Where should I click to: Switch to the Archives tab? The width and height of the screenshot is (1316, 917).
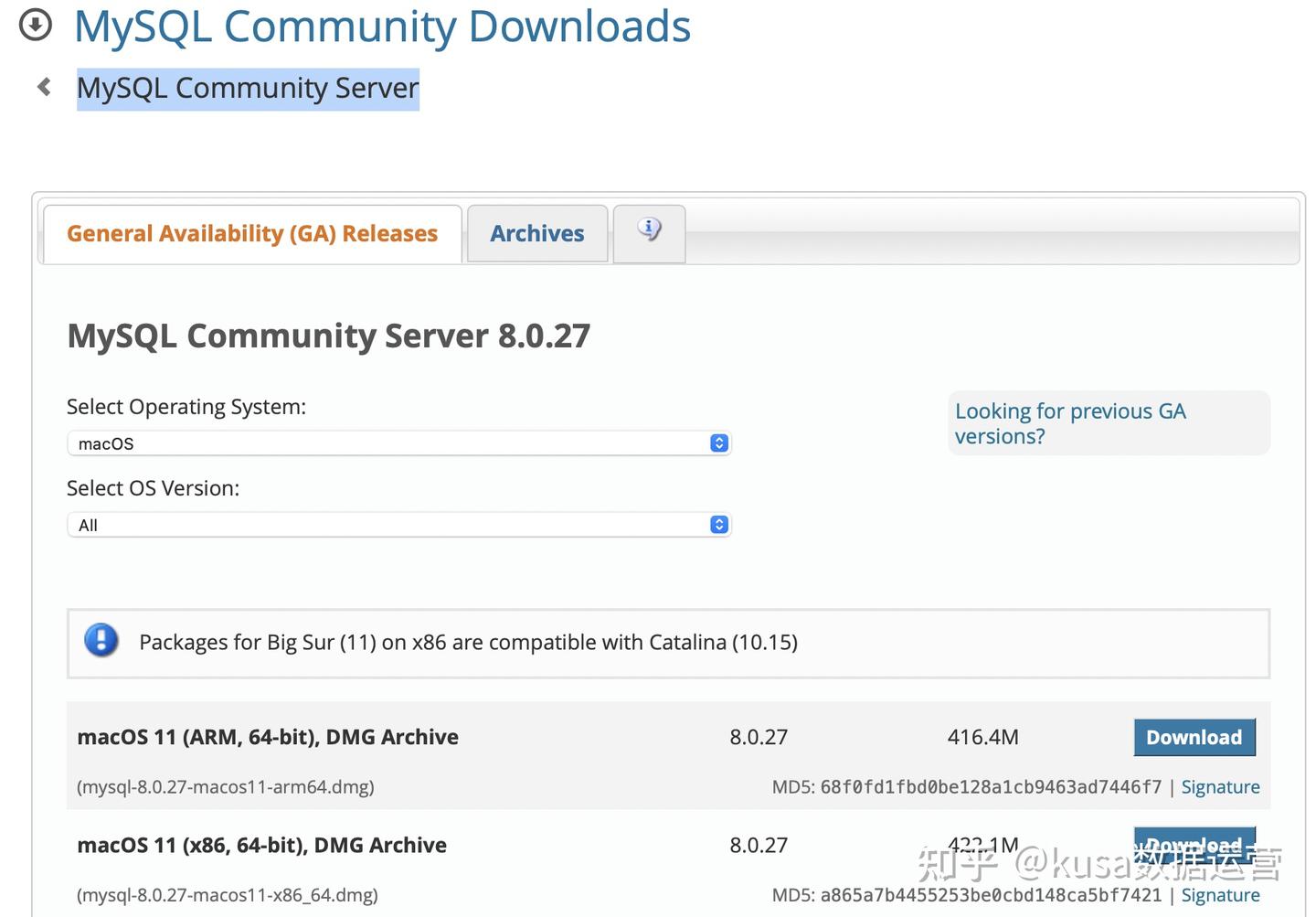536,234
